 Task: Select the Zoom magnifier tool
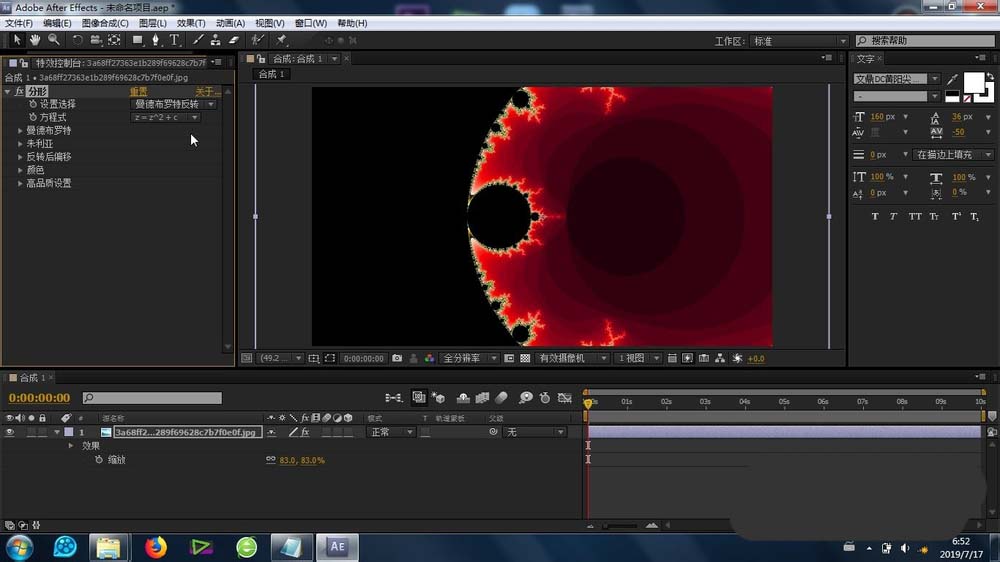point(53,40)
